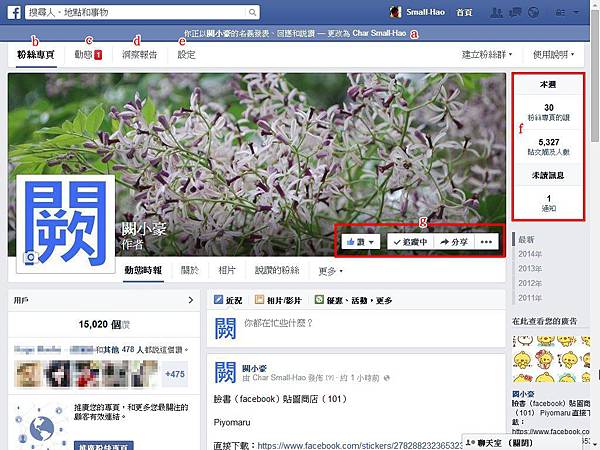Open the stickers URL link in post

coord(360,445)
